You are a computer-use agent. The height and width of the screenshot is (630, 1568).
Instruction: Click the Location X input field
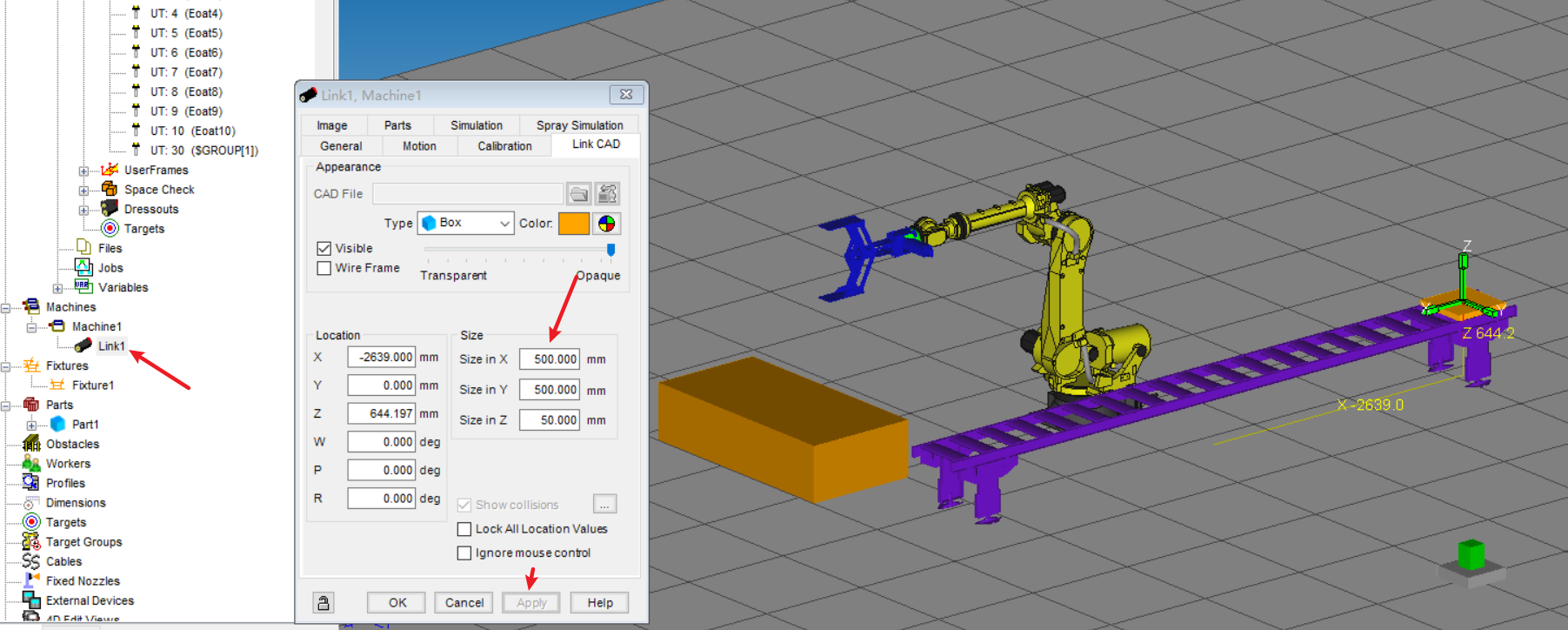[x=382, y=357]
